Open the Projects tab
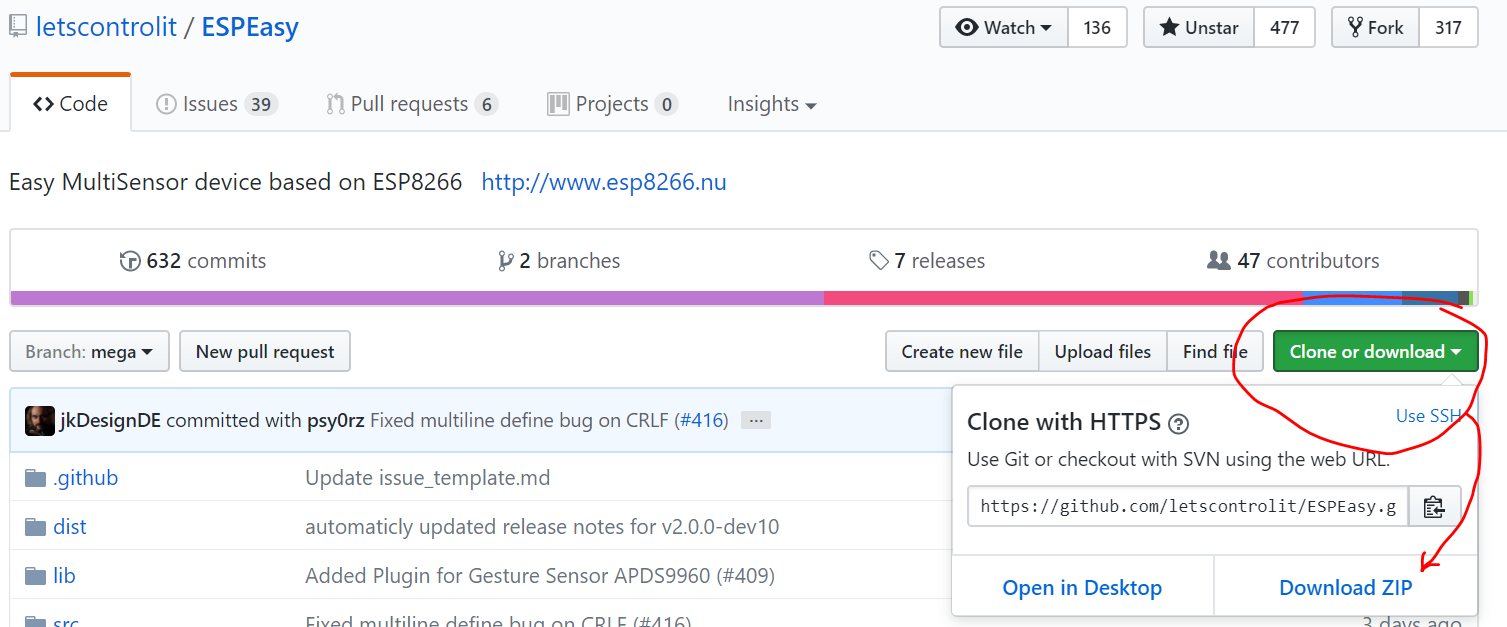 coord(613,104)
